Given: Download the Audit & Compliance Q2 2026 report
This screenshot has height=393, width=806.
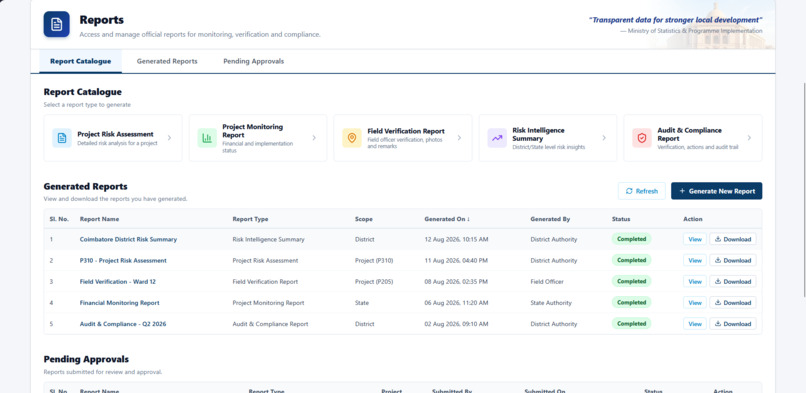Looking at the screenshot, I should point(733,324).
